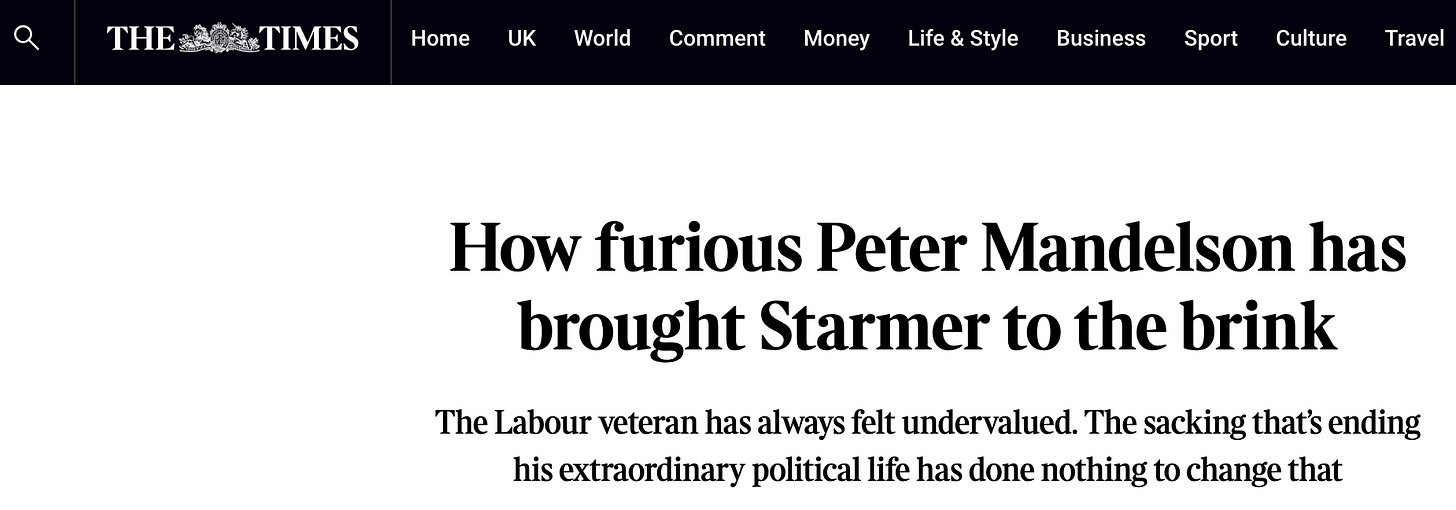This screenshot has width=1456, height=510.
Task: Open the Comment section
Action: point(717,38)
